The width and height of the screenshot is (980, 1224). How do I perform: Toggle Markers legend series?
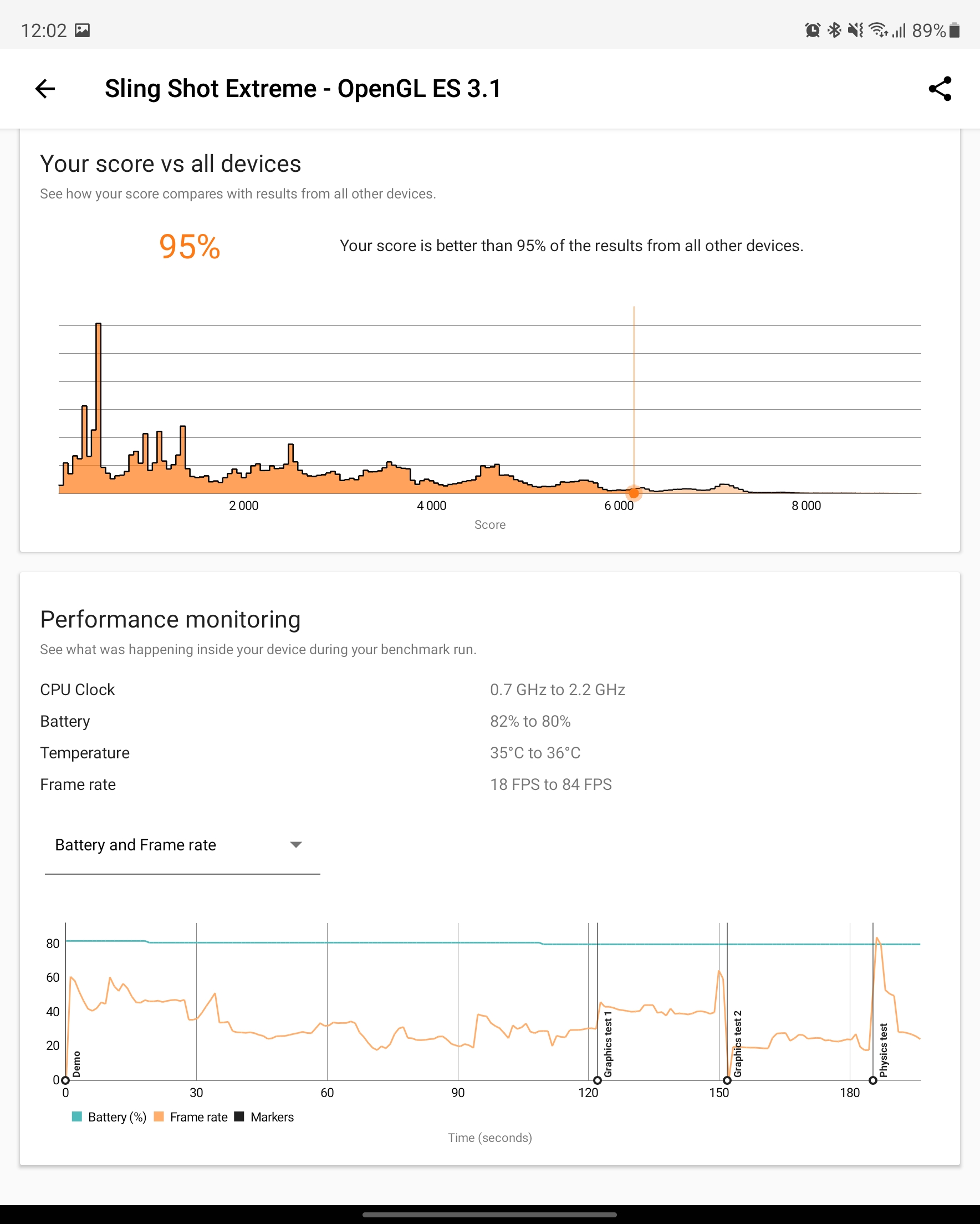click(264, 1116)
